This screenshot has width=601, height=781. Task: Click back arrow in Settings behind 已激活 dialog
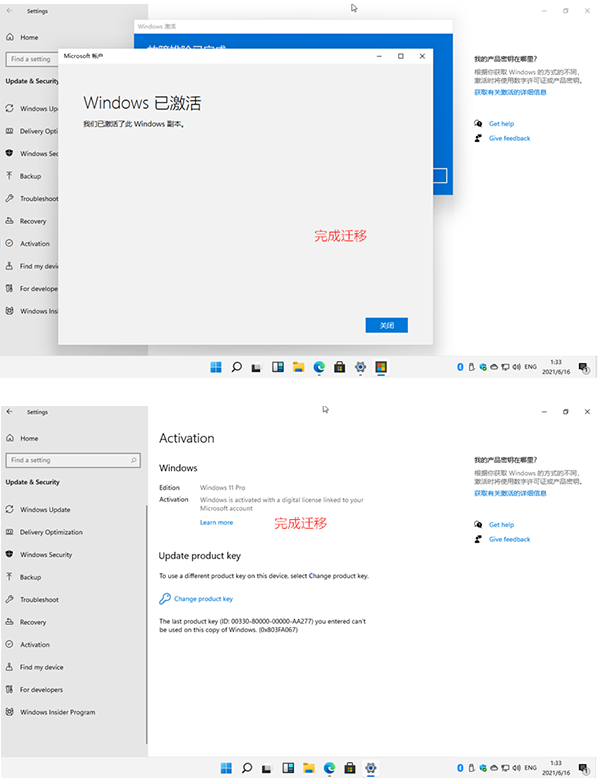pyautogui.click(x=9, y=10)
